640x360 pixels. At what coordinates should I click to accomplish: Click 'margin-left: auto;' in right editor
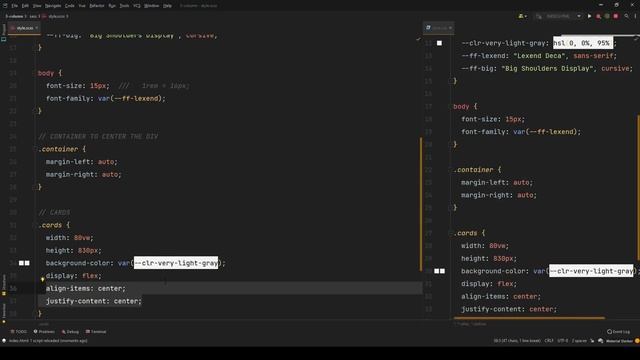tap(497, 182)
